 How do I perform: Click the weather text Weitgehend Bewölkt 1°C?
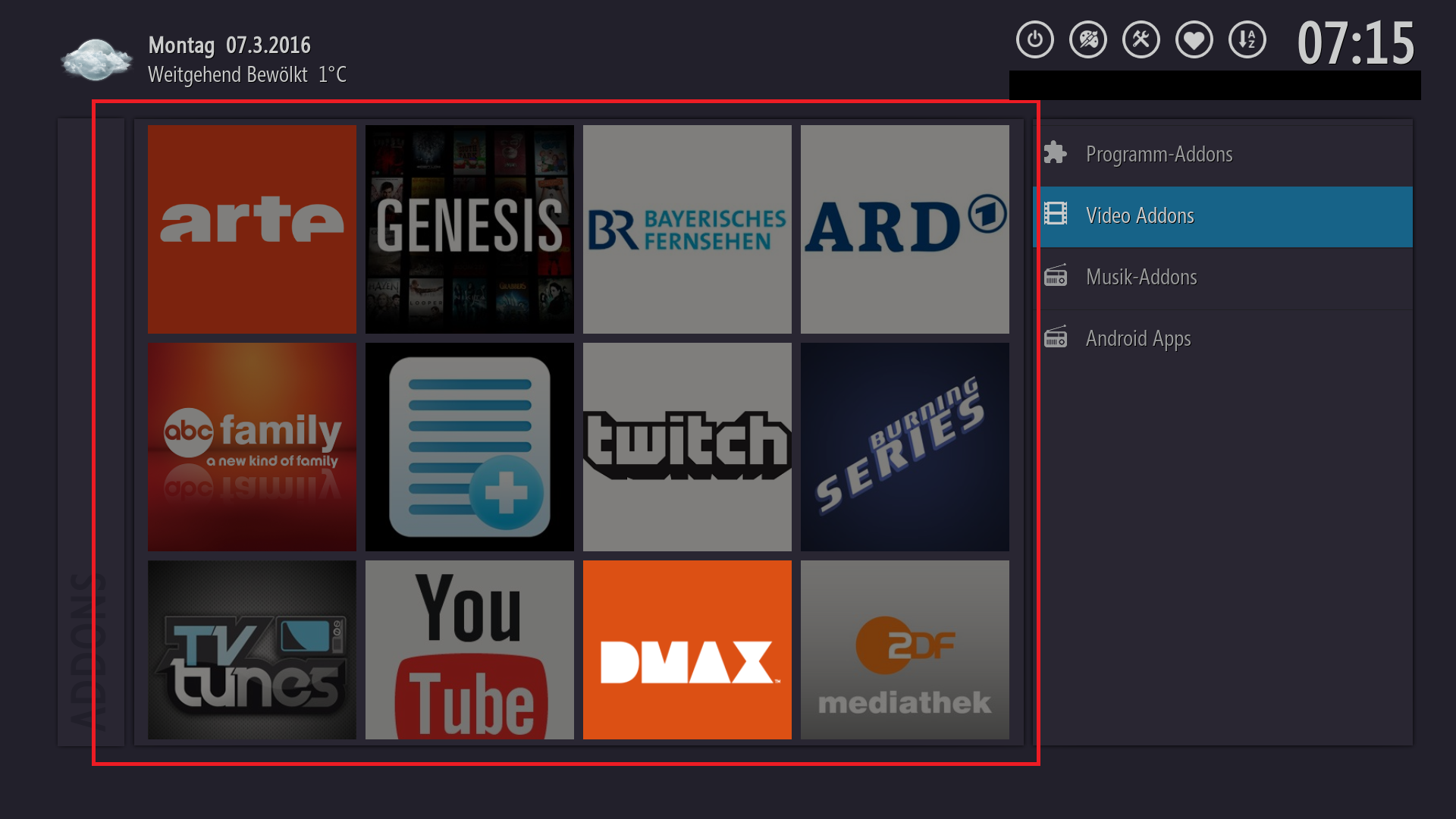pyautogui.click(x=246, y=75)
